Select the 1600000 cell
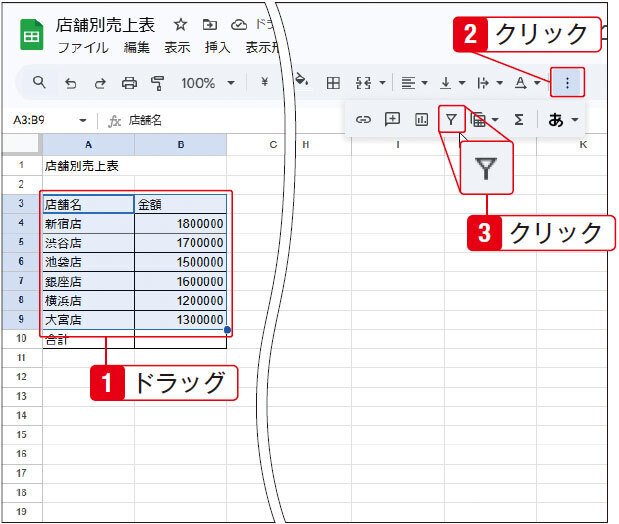The width and height of the screenshot is (619, 524). click(x=180, y=282)
